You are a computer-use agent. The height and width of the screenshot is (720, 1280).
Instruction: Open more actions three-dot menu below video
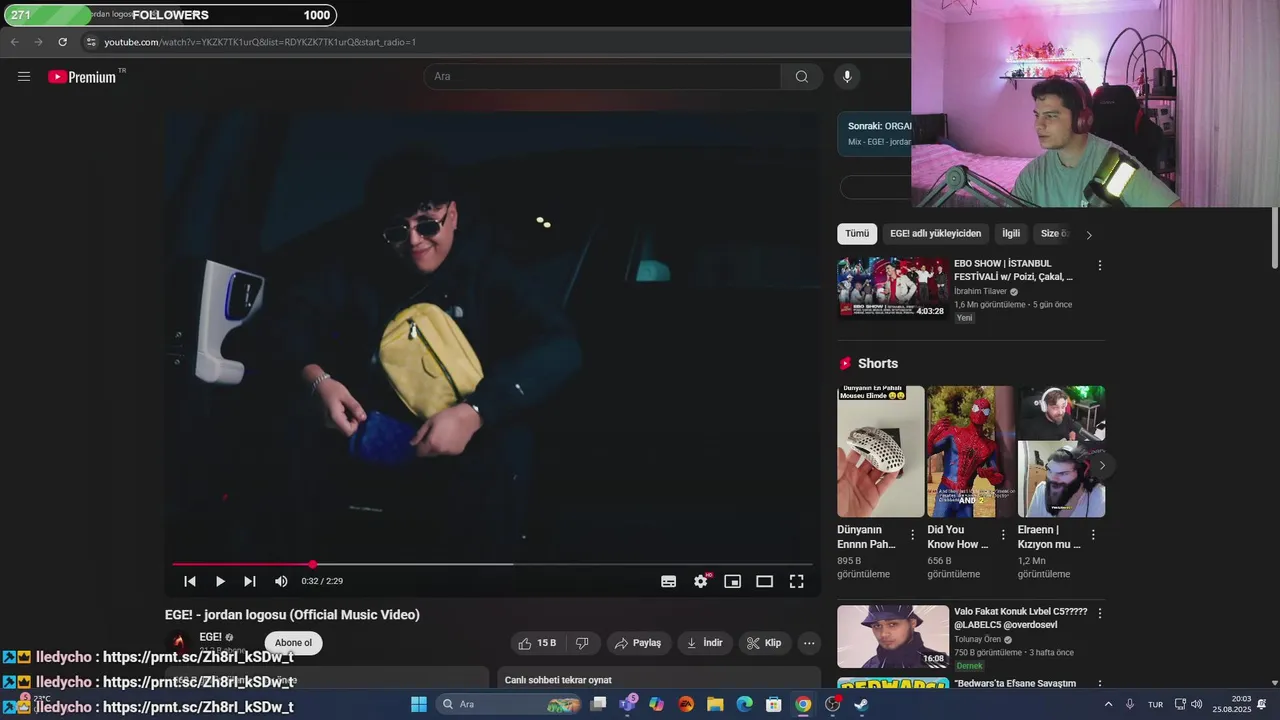pyautogui.click(x=809, y=643)
